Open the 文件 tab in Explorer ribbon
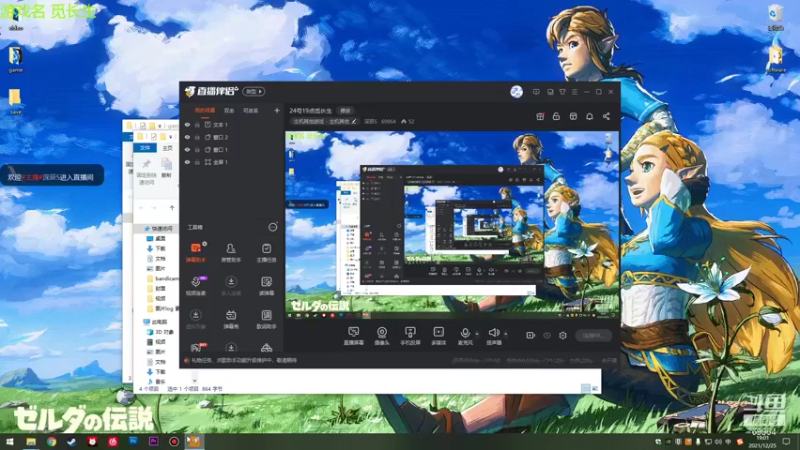This screenshot has width=800, height=450. coord(145,148)
